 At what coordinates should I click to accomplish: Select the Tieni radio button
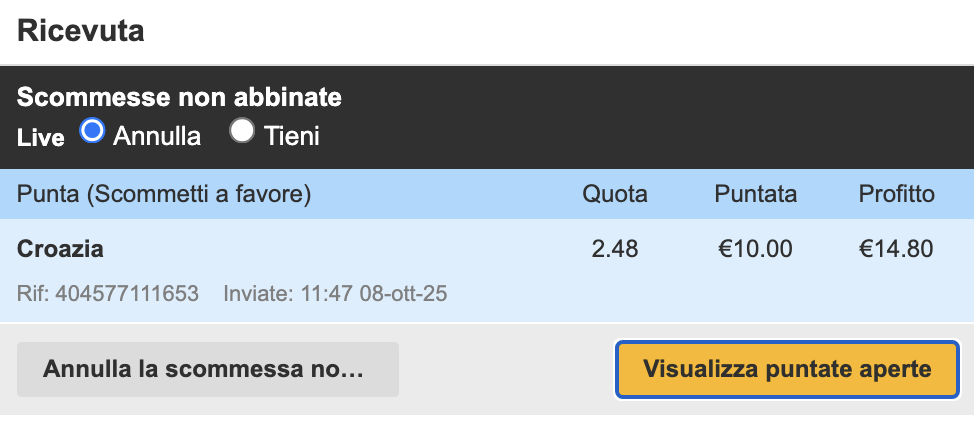coord(243,131)
